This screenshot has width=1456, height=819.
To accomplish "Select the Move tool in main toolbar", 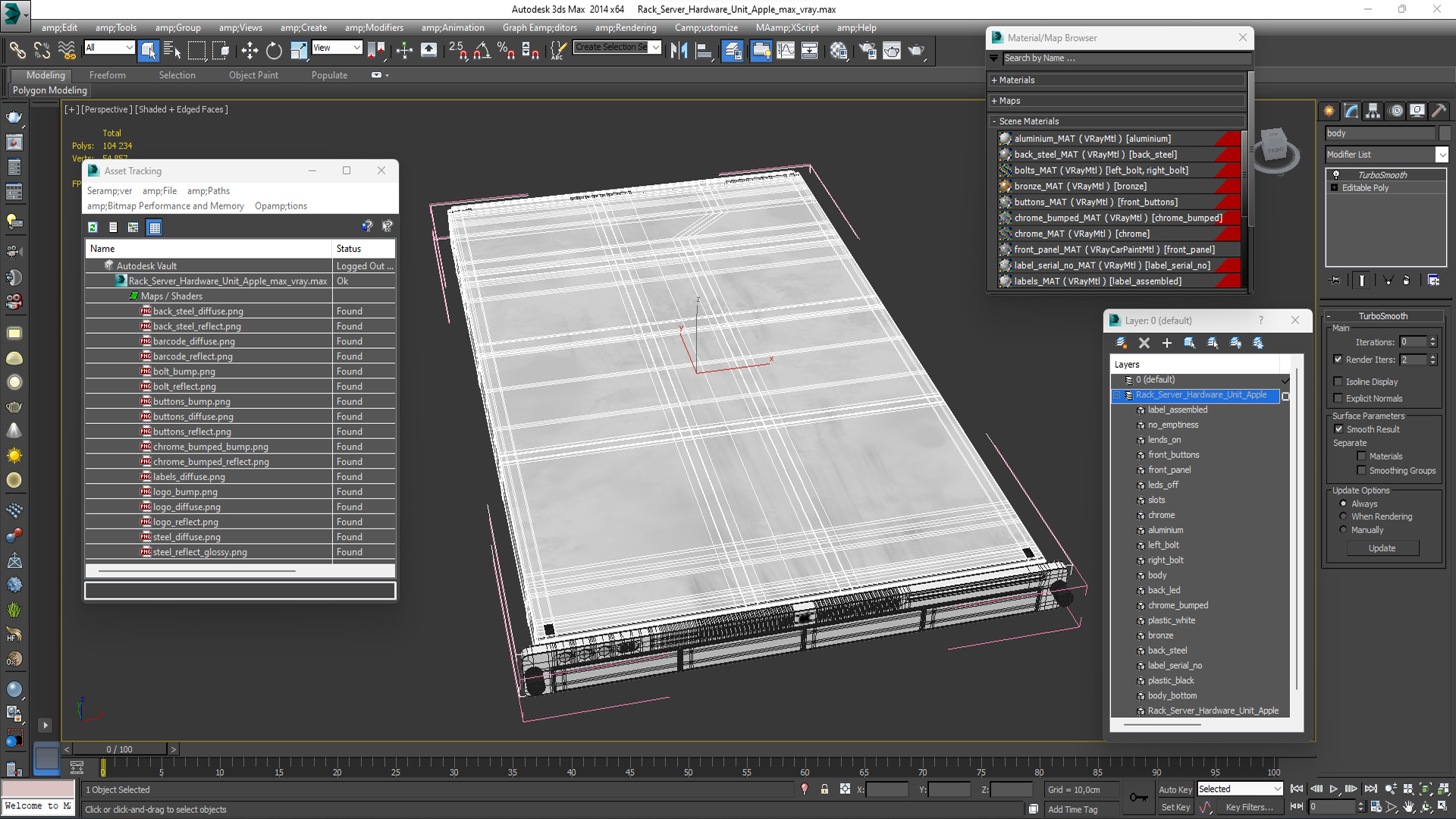I will tap(249, 51).
